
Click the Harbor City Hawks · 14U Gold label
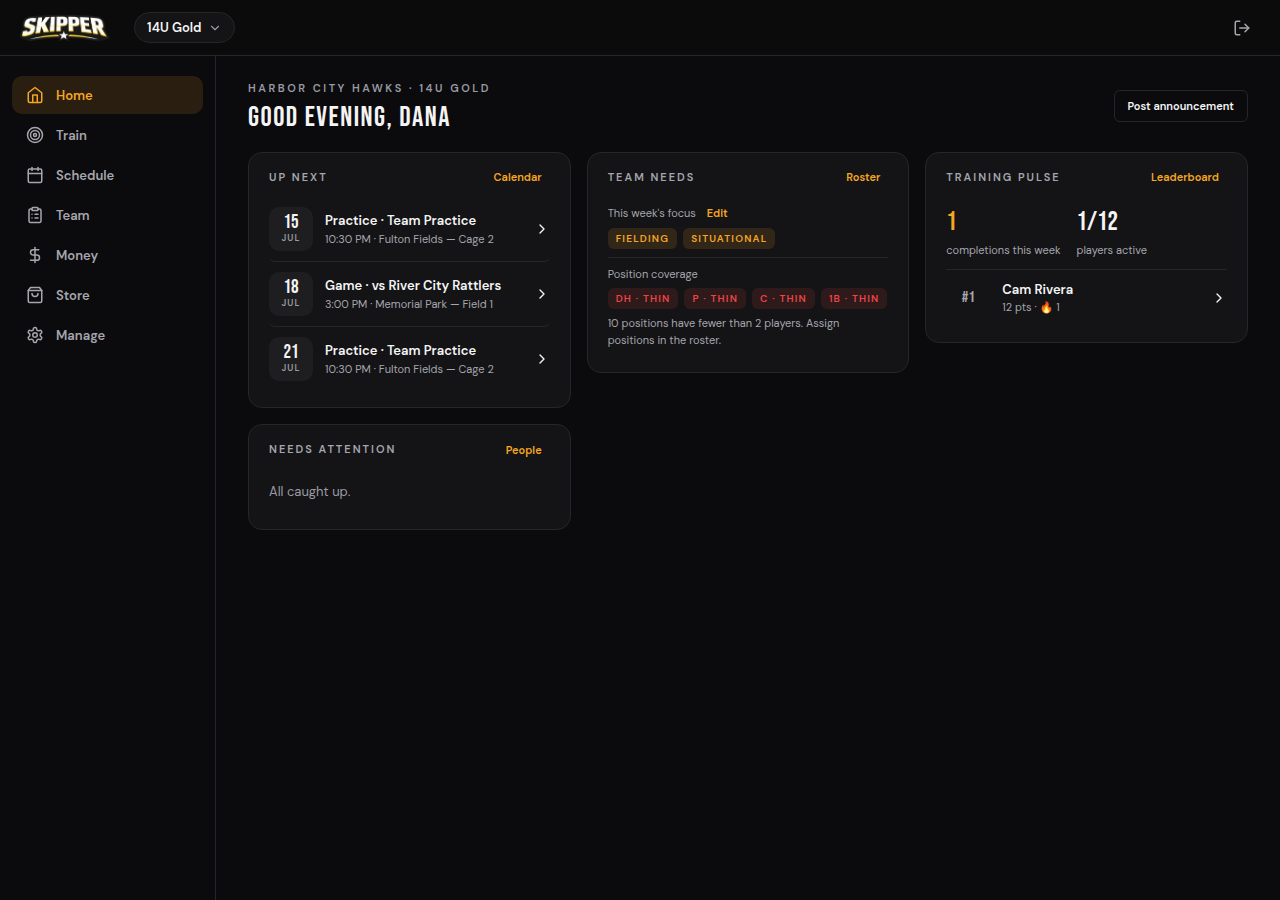pyautogui.click(x=369, y=88)
